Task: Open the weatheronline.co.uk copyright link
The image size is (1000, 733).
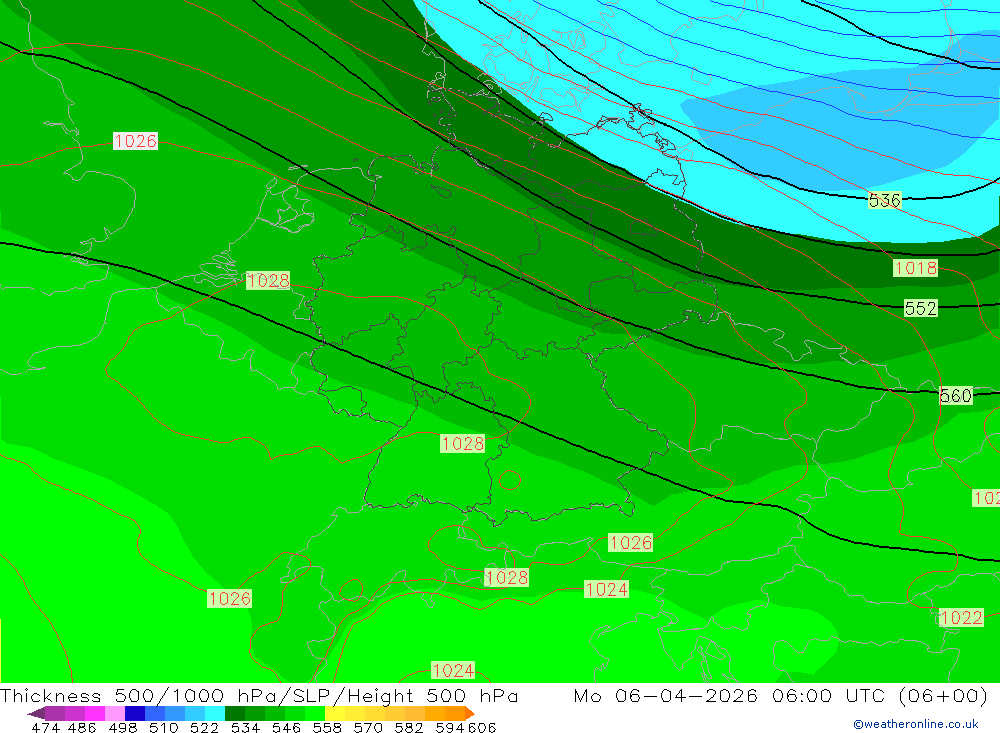Action: [x=916, y=724]
